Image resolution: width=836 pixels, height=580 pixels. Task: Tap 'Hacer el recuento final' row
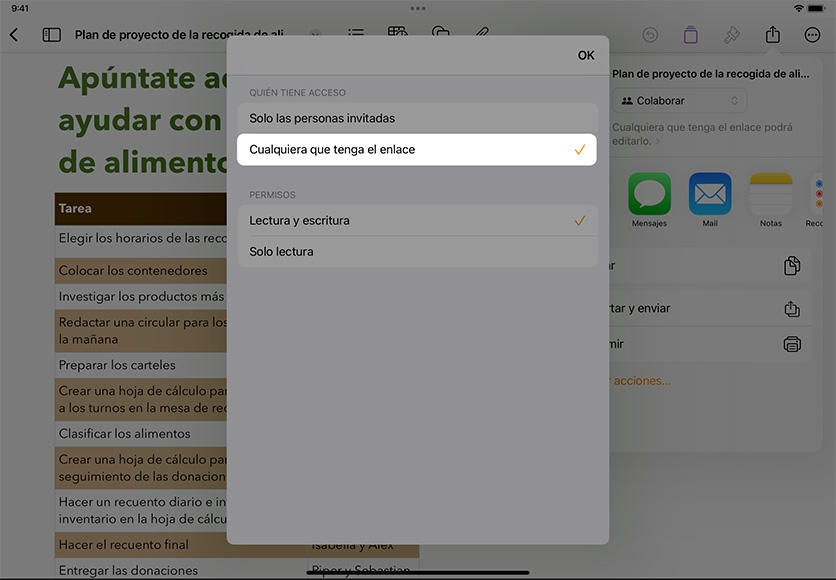141,545
